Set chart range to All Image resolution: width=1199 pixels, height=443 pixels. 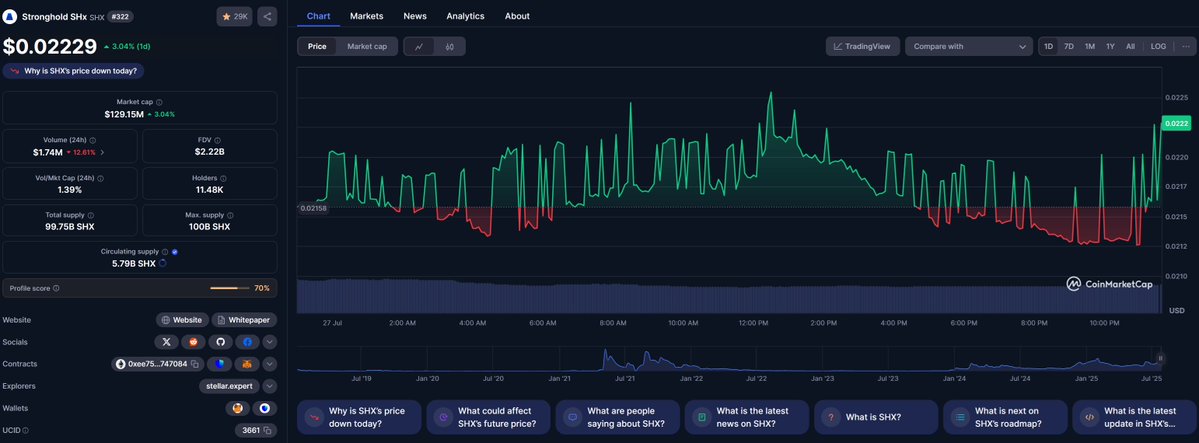coord(1130,47)
